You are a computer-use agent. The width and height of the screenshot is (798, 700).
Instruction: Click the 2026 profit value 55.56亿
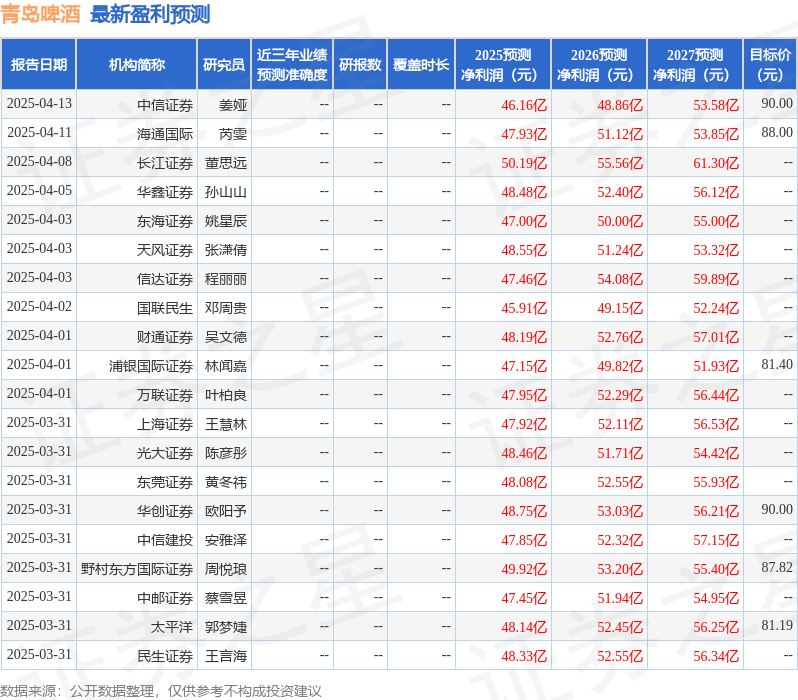620,163
